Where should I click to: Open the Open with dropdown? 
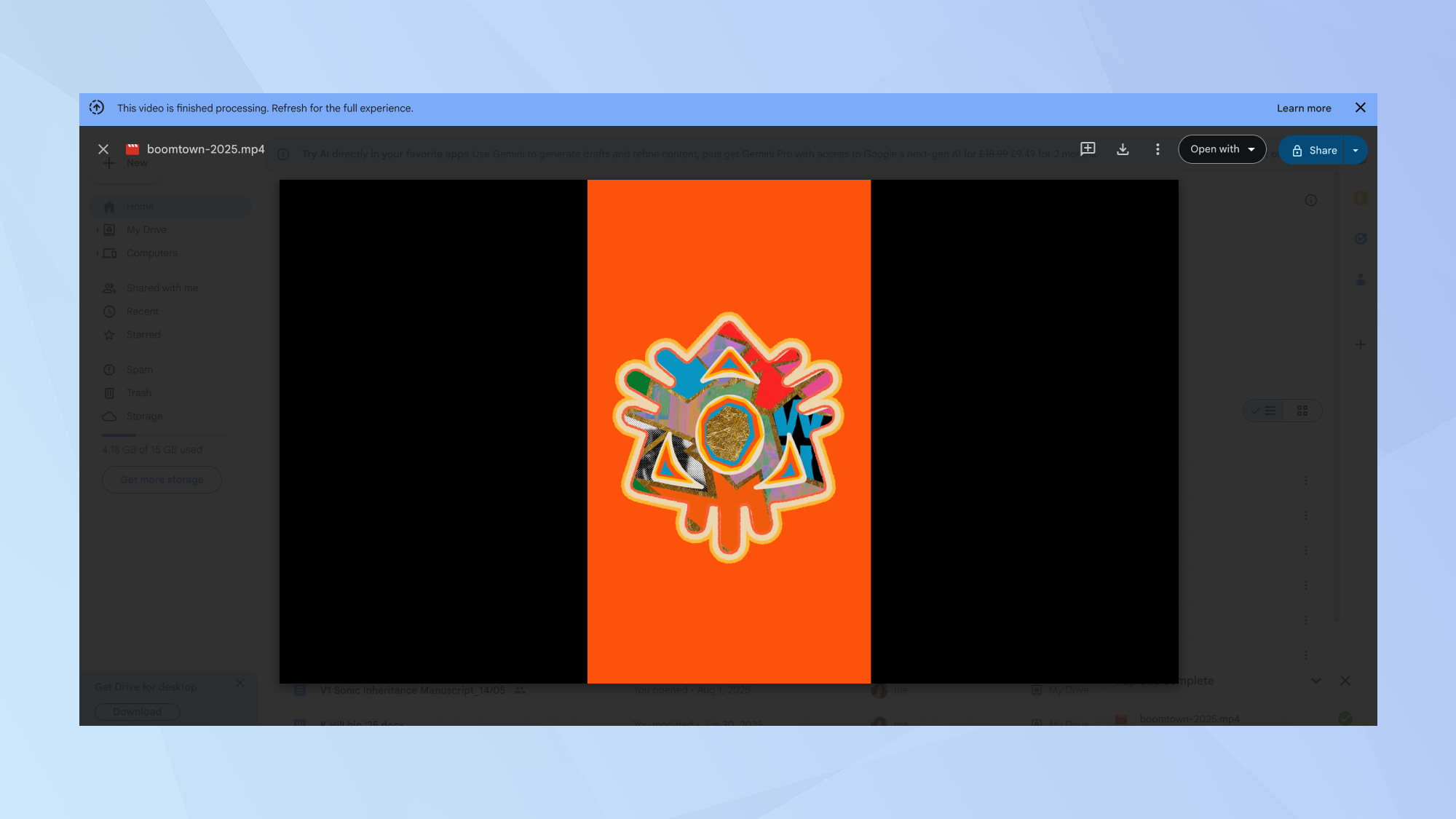1222,149
